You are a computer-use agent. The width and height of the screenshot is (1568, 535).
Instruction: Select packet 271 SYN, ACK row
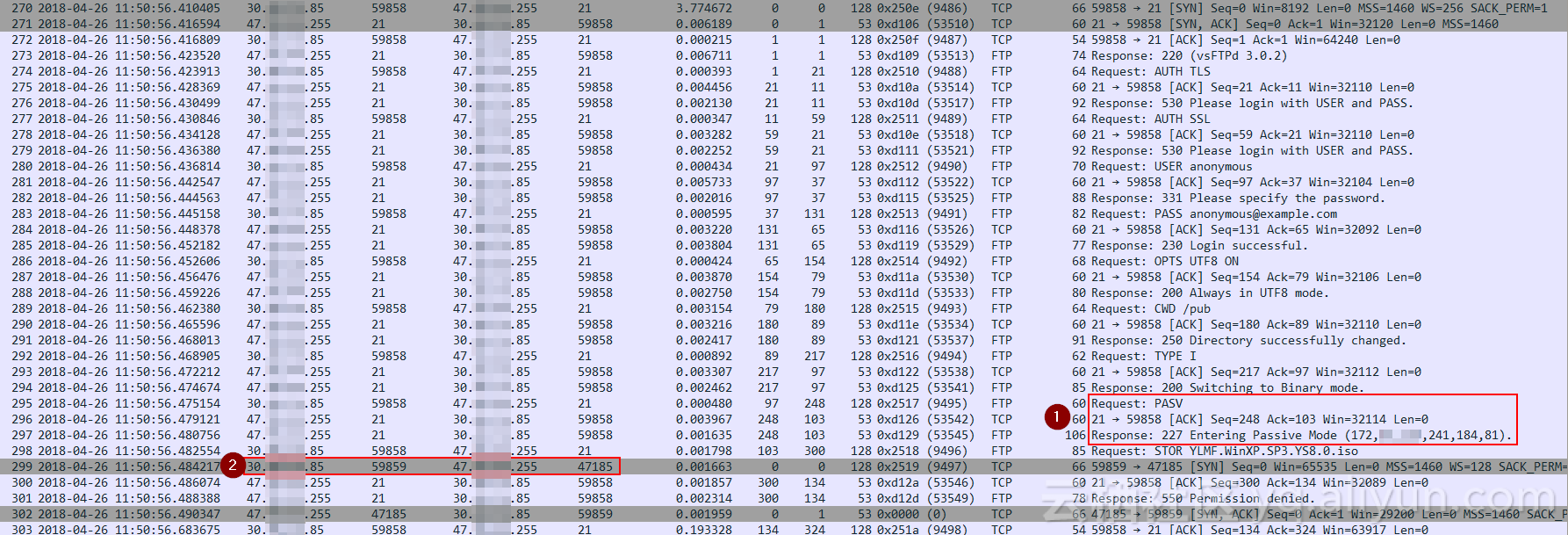coord(784,24)
